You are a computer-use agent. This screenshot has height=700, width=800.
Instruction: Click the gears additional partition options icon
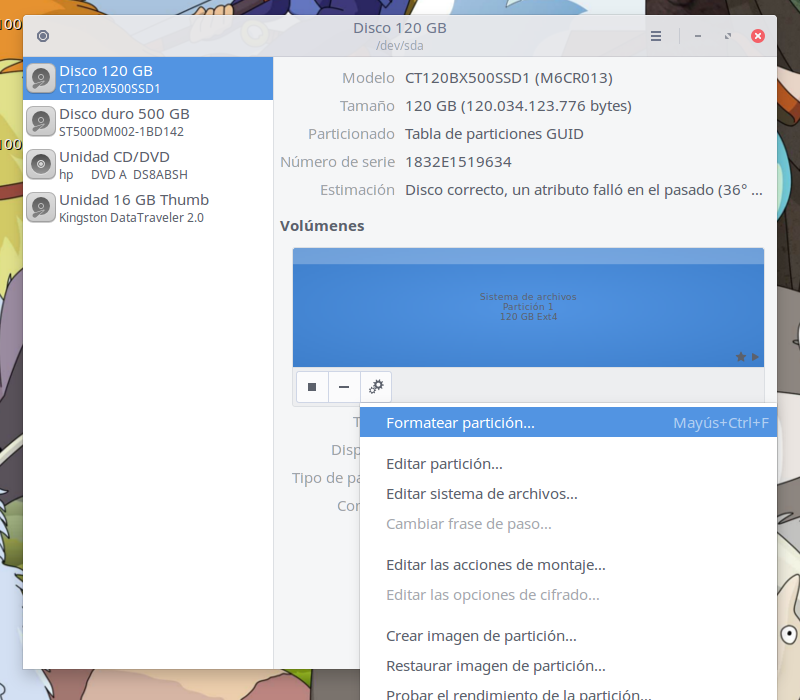tap(376, 387)
